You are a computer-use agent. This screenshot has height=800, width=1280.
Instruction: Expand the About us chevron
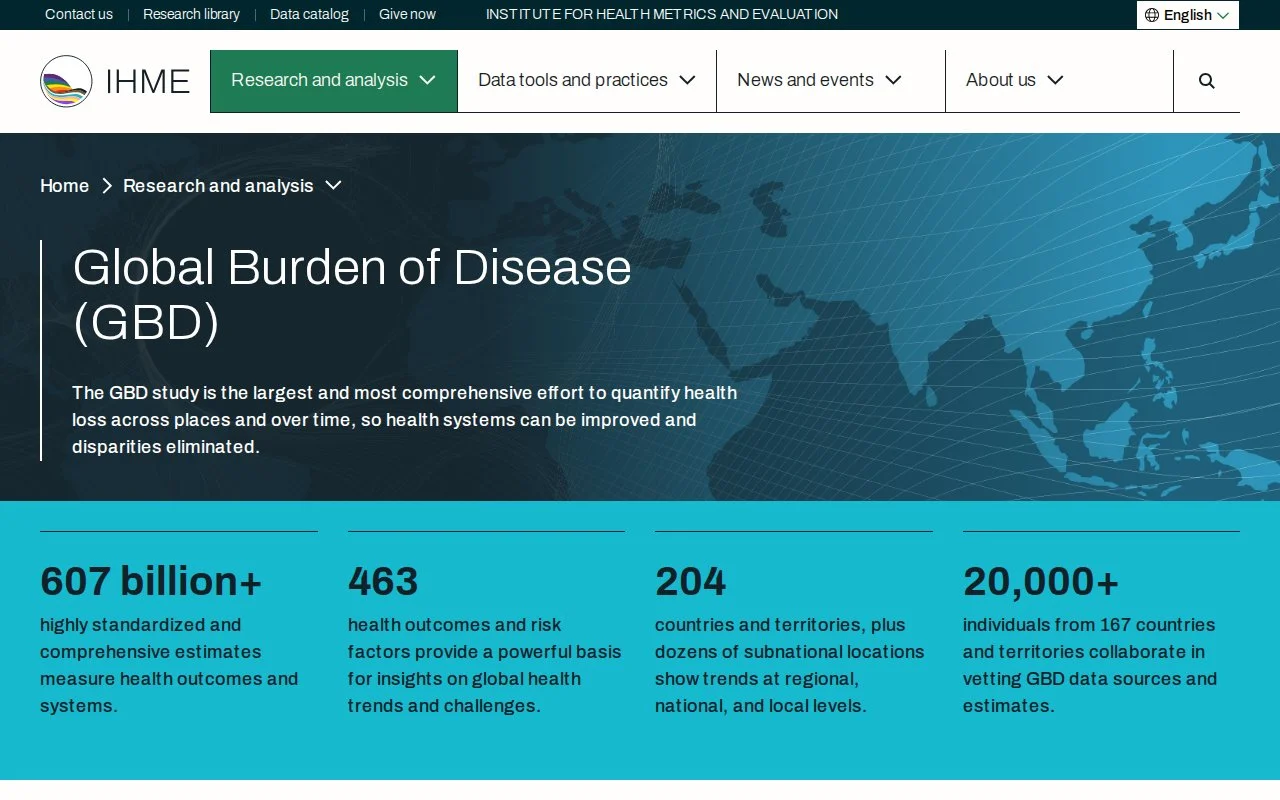[1055, 80]
